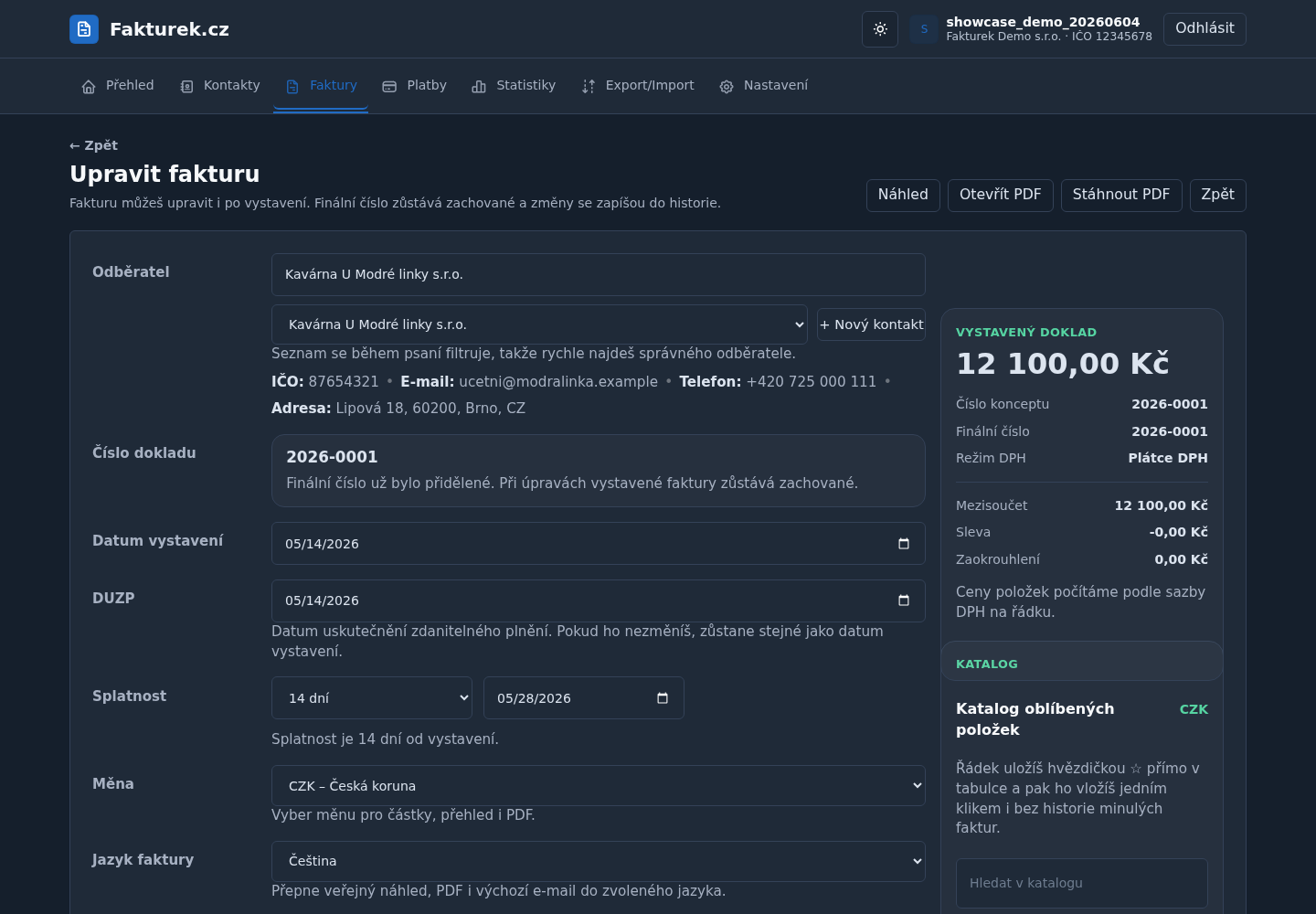
Task: Click the address Lipová 18, 60200, Brno, CZ
Action: click(430, 409)
